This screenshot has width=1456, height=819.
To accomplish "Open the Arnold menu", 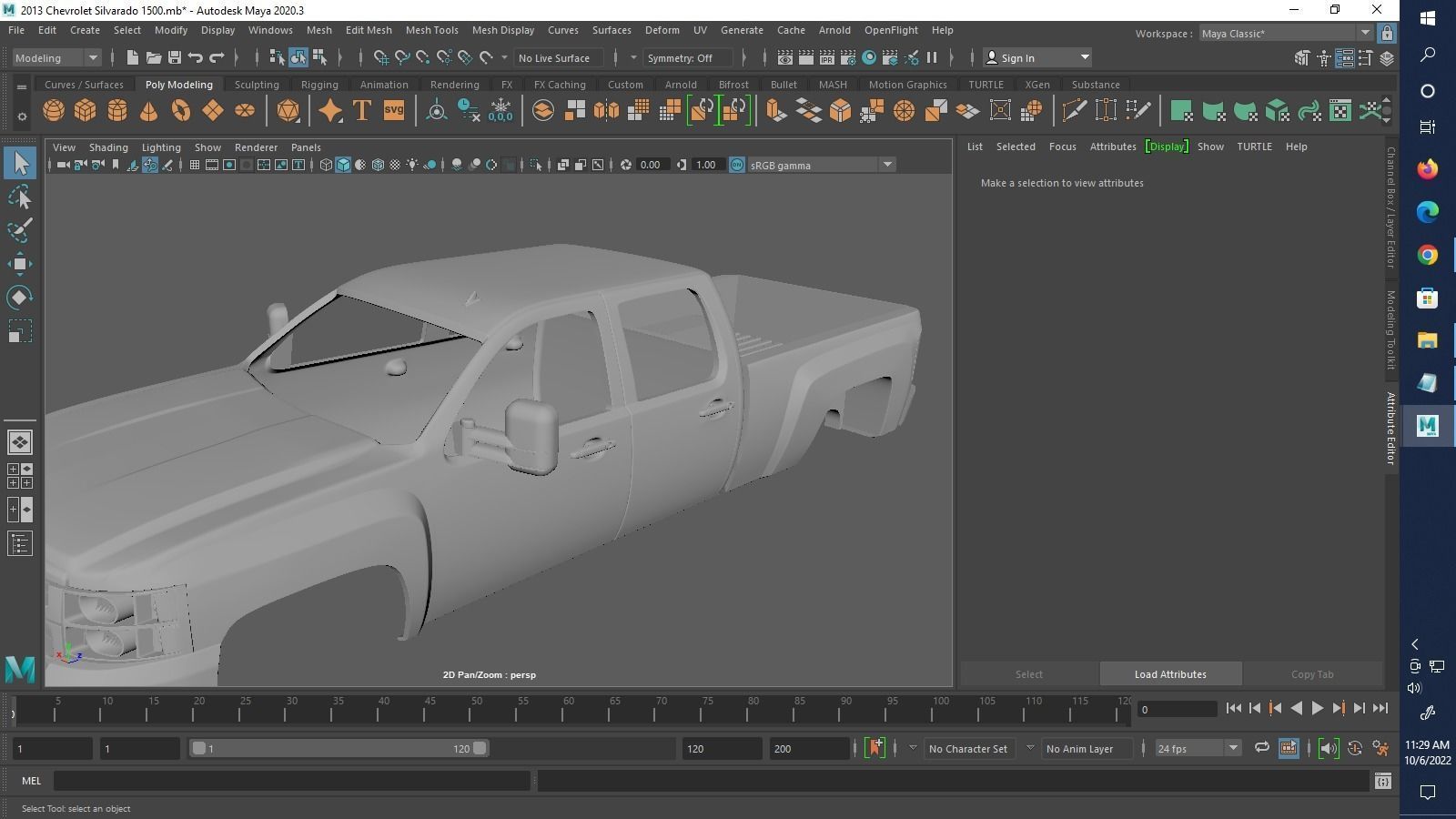I will tap(834, 30).
